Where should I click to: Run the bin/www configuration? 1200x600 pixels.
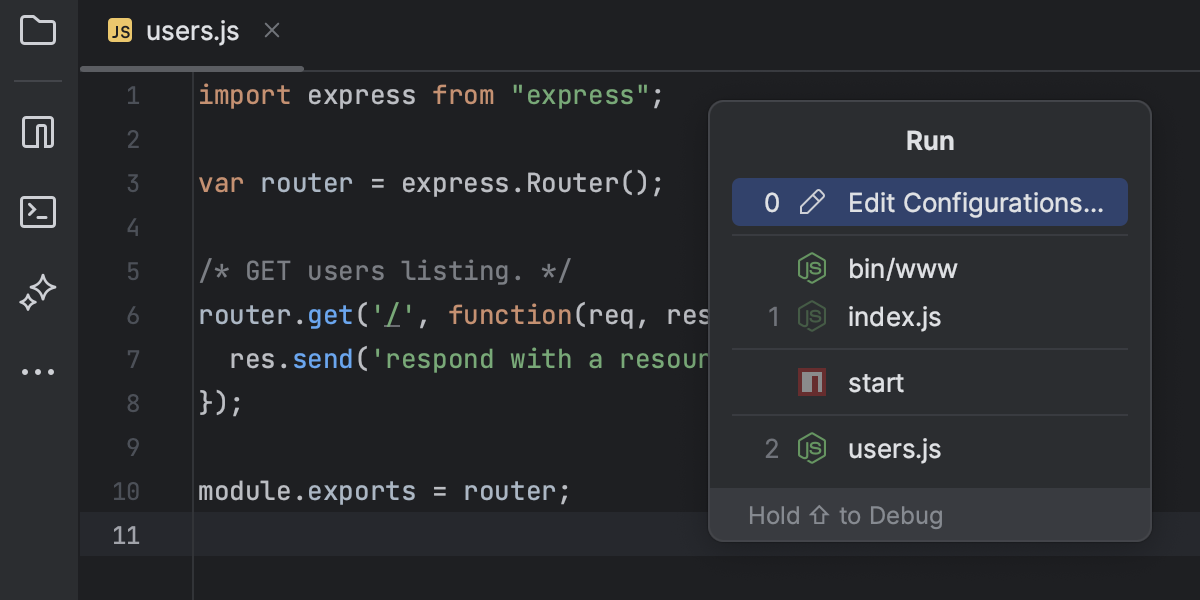pos(902,268)
